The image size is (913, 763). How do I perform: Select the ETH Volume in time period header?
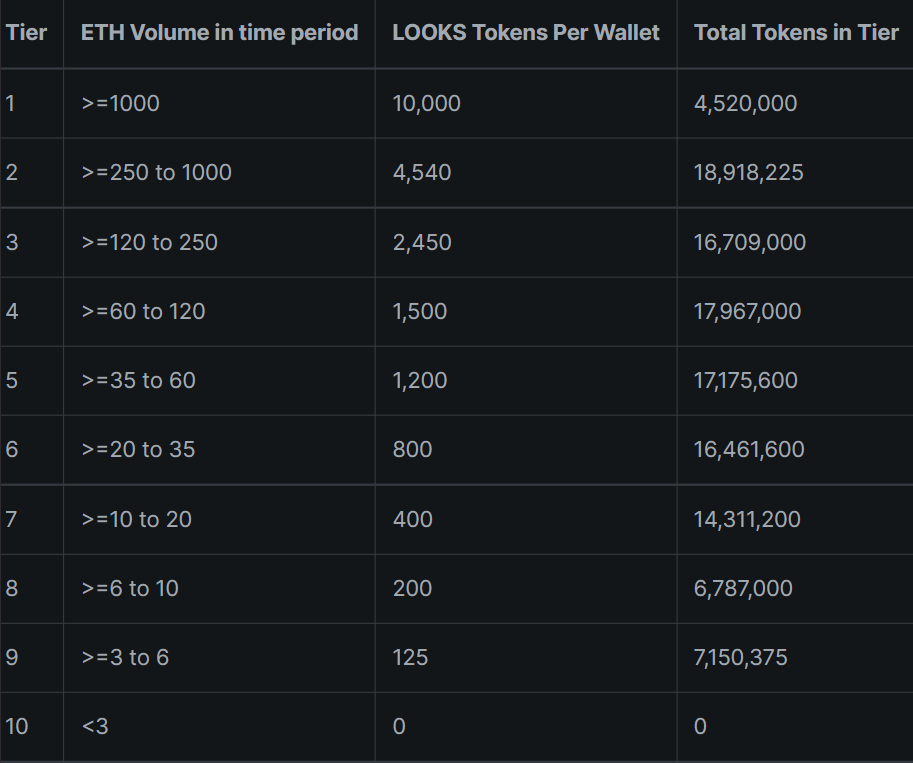(x=219, y=33)
